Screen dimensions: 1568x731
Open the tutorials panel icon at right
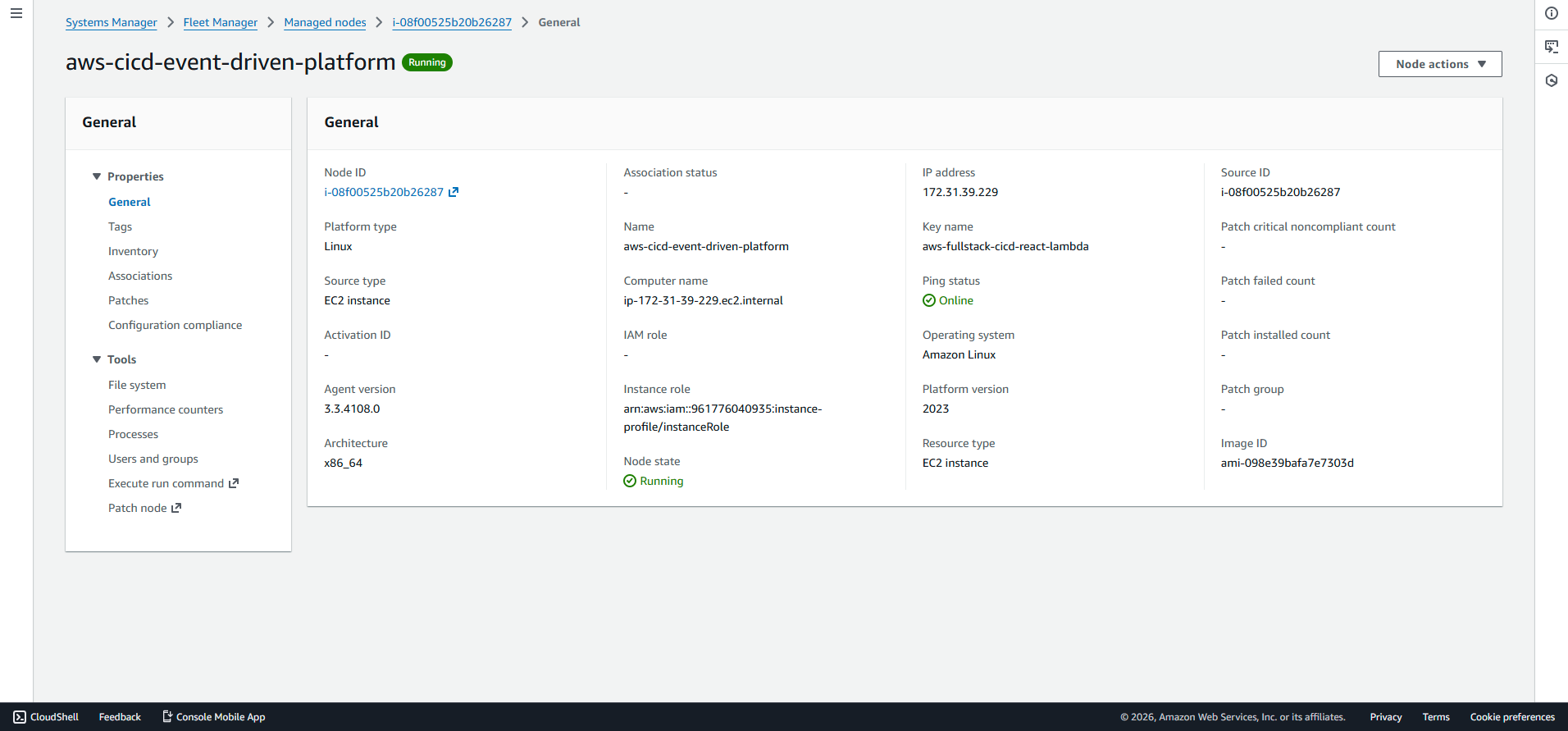tap(1552, 47)
